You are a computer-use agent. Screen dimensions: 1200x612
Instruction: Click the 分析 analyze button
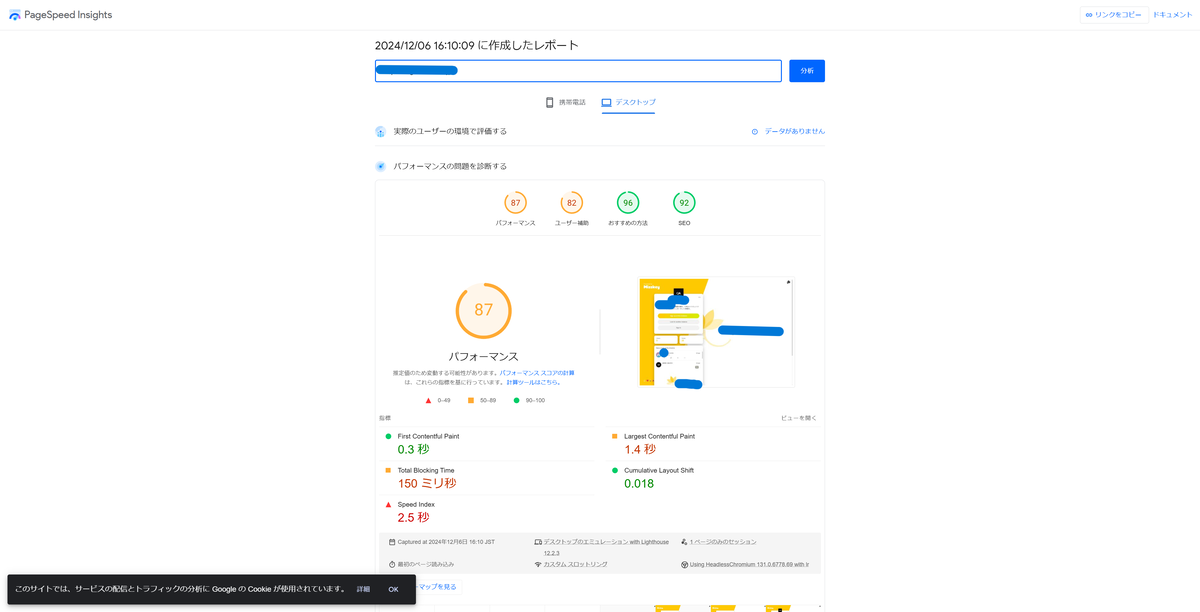(807, 71)
